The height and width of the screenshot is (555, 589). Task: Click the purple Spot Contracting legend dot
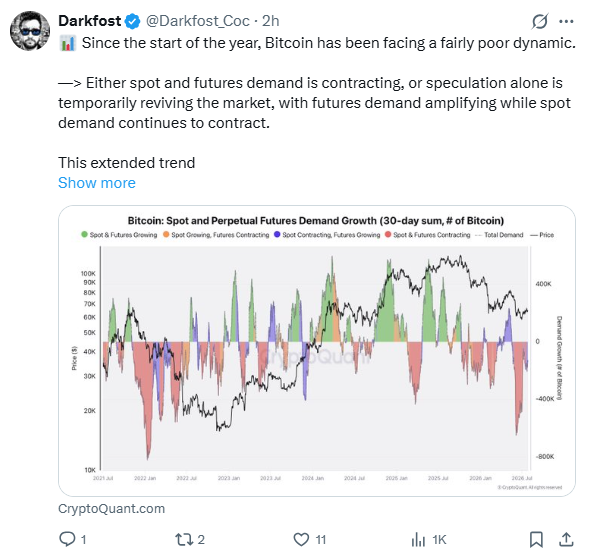(277, 234)
